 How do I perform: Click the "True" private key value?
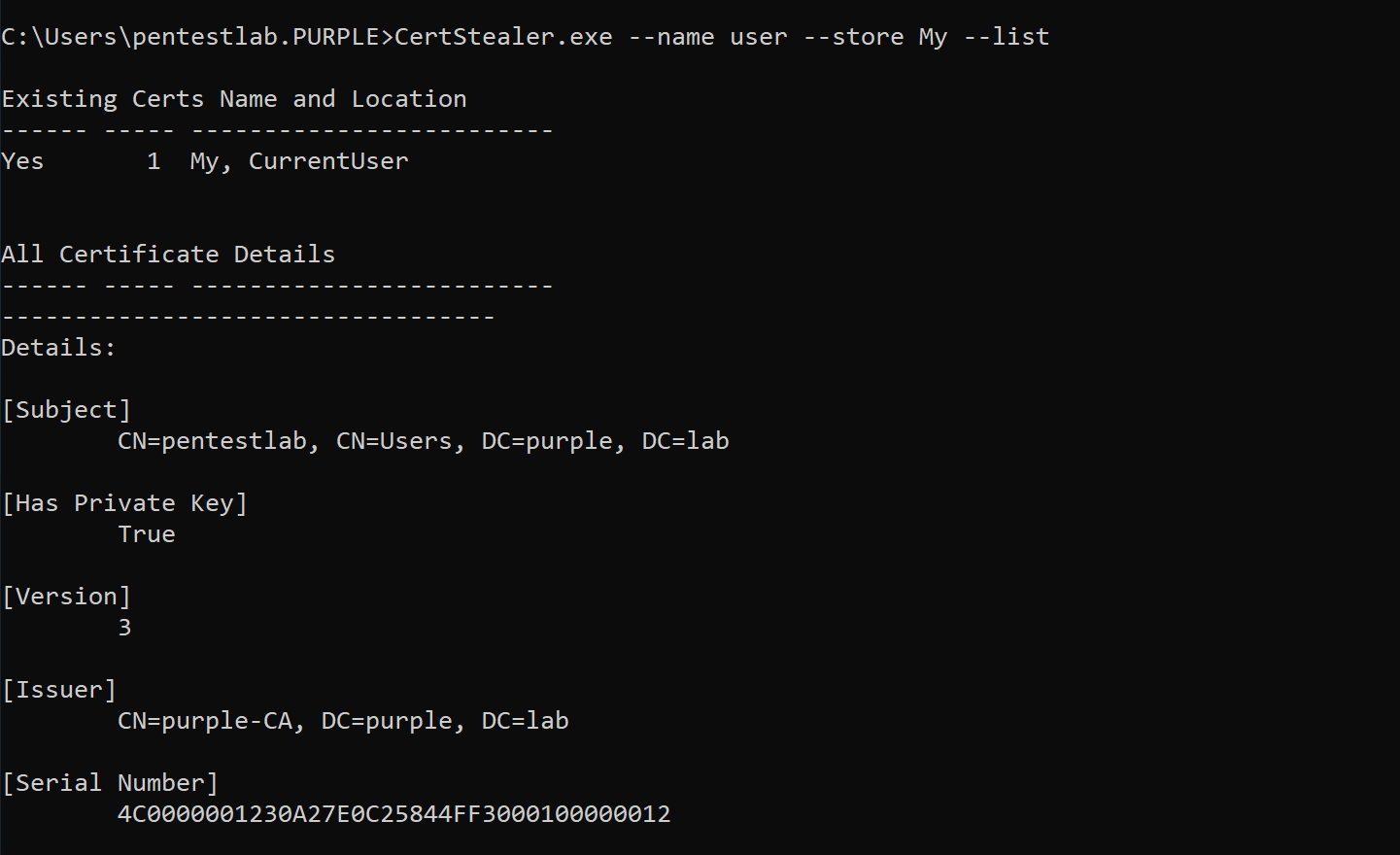click(147, 534)
